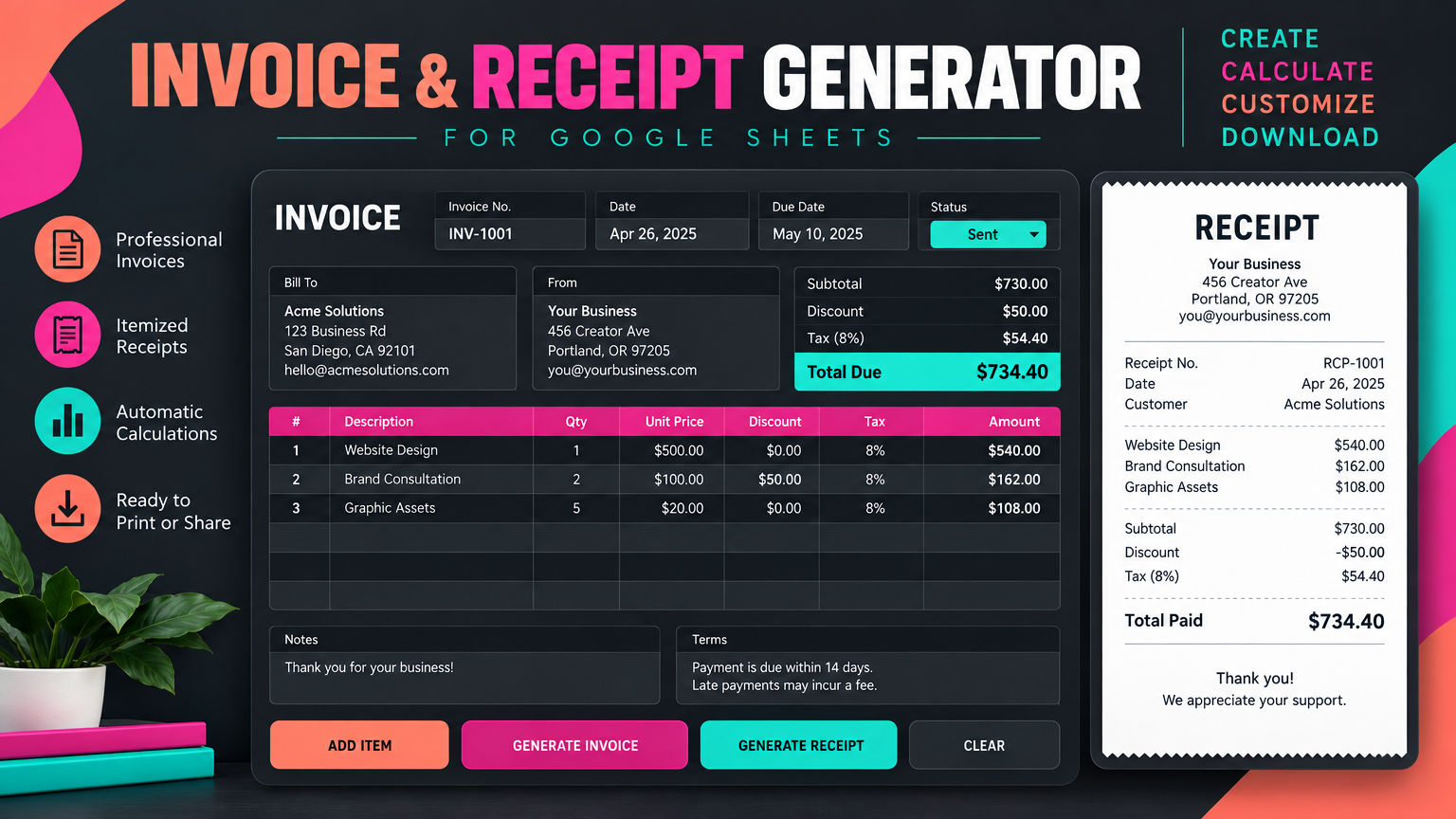Image resolution: width=1456 pixels, height=819 pixels.
Task: Click the Ready to Print download icon
Action: click(67, 509)
